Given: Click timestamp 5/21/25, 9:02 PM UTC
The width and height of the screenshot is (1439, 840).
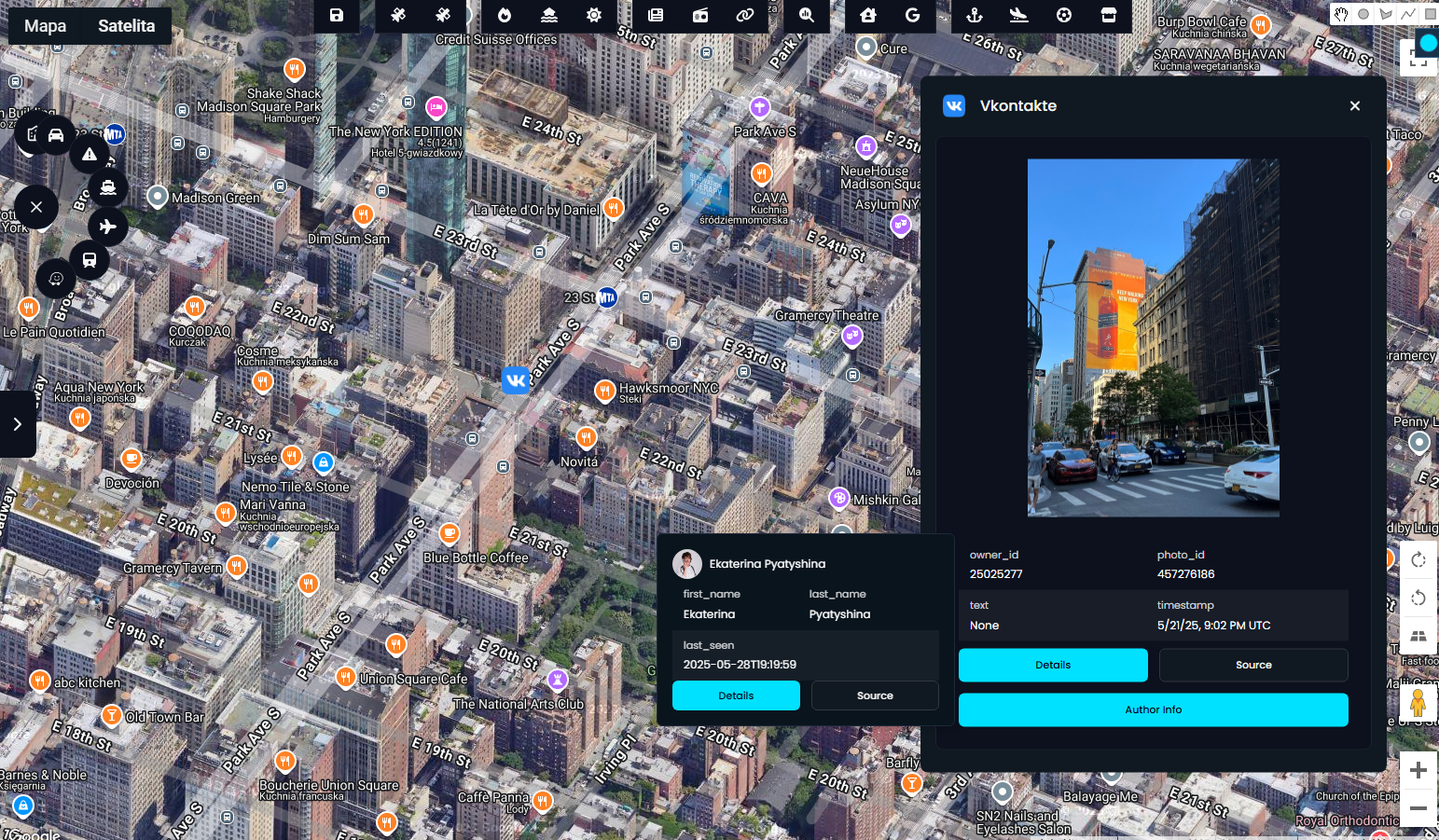Looking at the screenshot, I should [x=1214, y=626].
